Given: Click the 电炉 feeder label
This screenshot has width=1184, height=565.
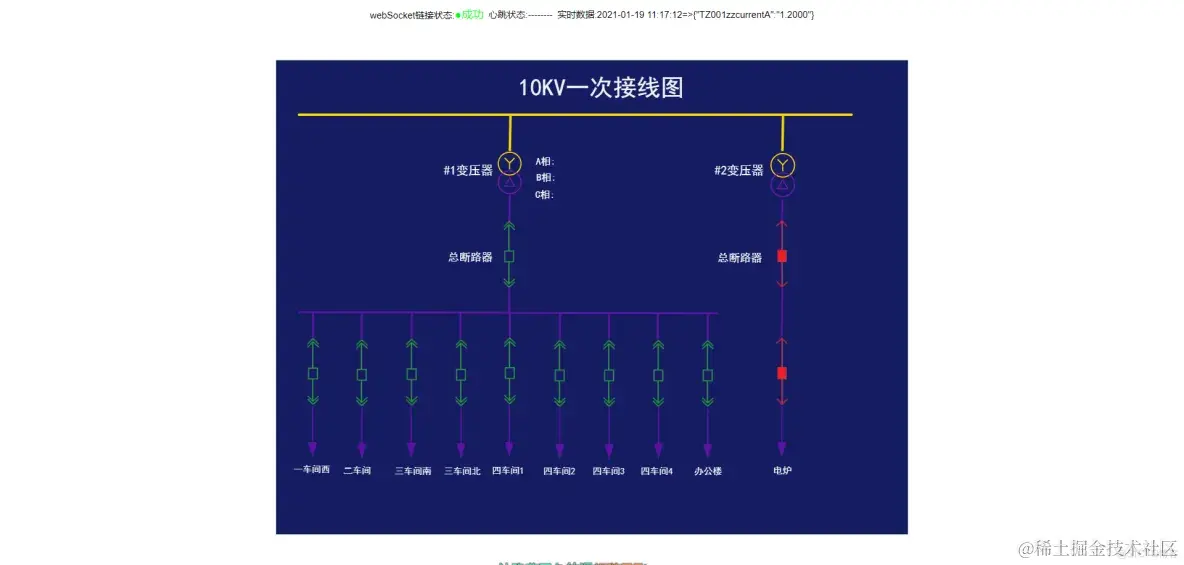Looking at the screenshot, I should (782, 471).
